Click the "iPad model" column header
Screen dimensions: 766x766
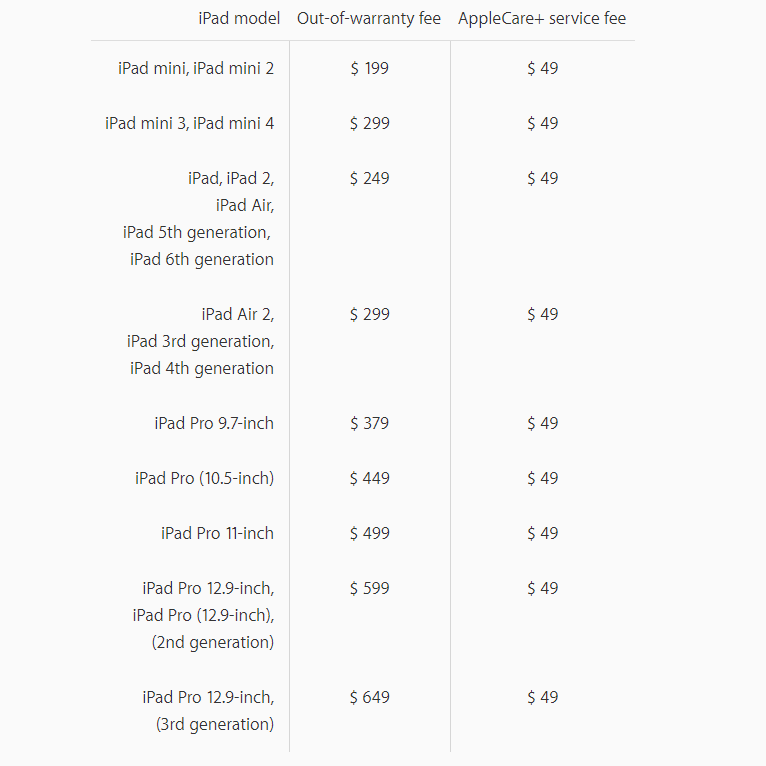(239, 18)
